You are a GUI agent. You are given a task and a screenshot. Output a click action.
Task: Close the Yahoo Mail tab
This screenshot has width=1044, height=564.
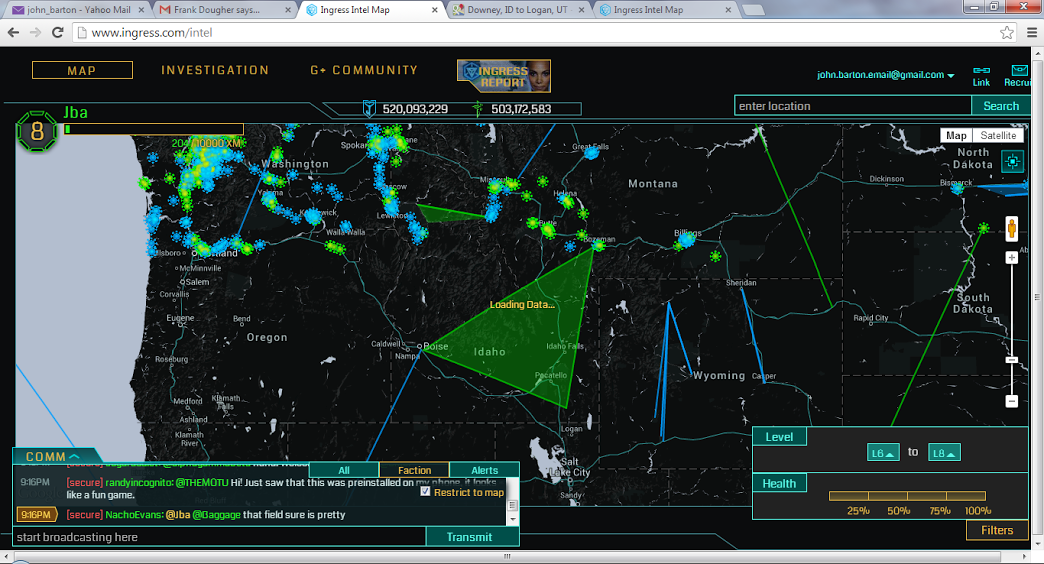click(141, 10)
